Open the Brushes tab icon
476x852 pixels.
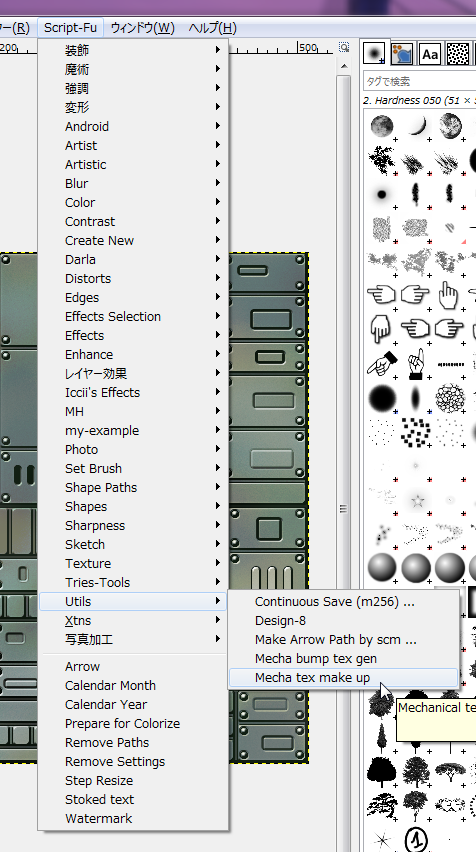(x=374, y=53)
